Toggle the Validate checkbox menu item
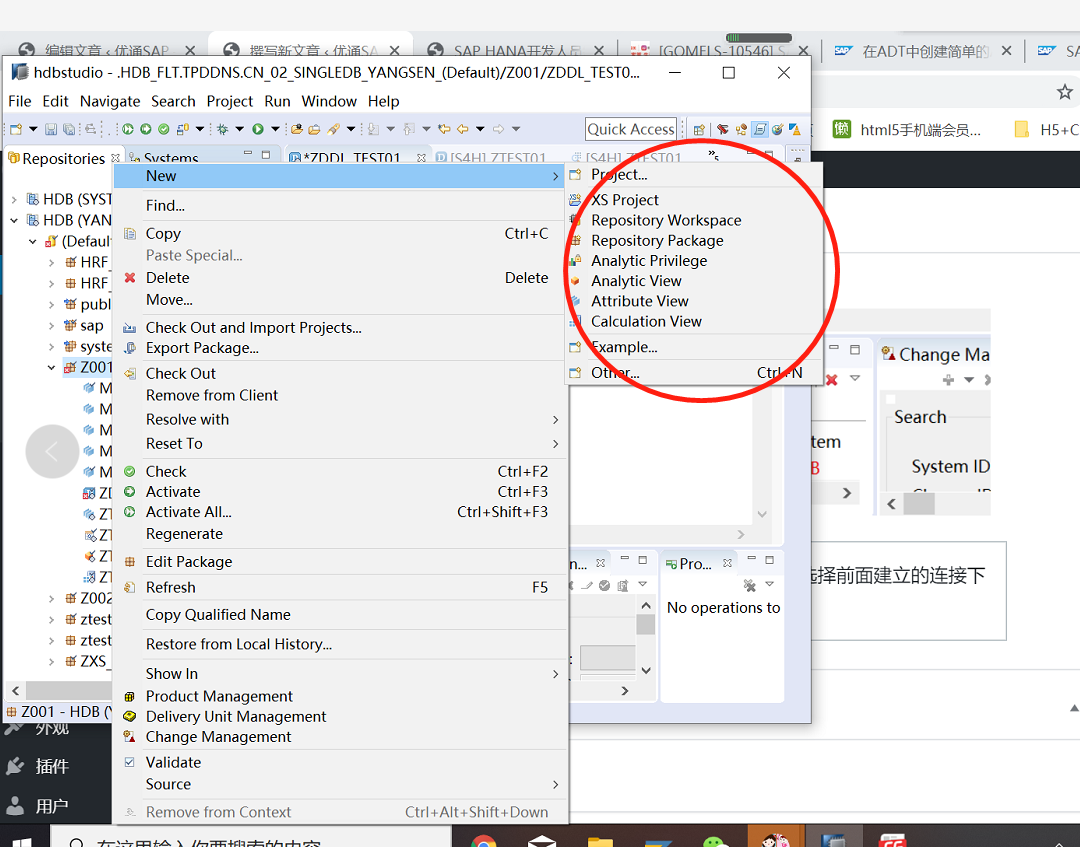 click(130, 762)
